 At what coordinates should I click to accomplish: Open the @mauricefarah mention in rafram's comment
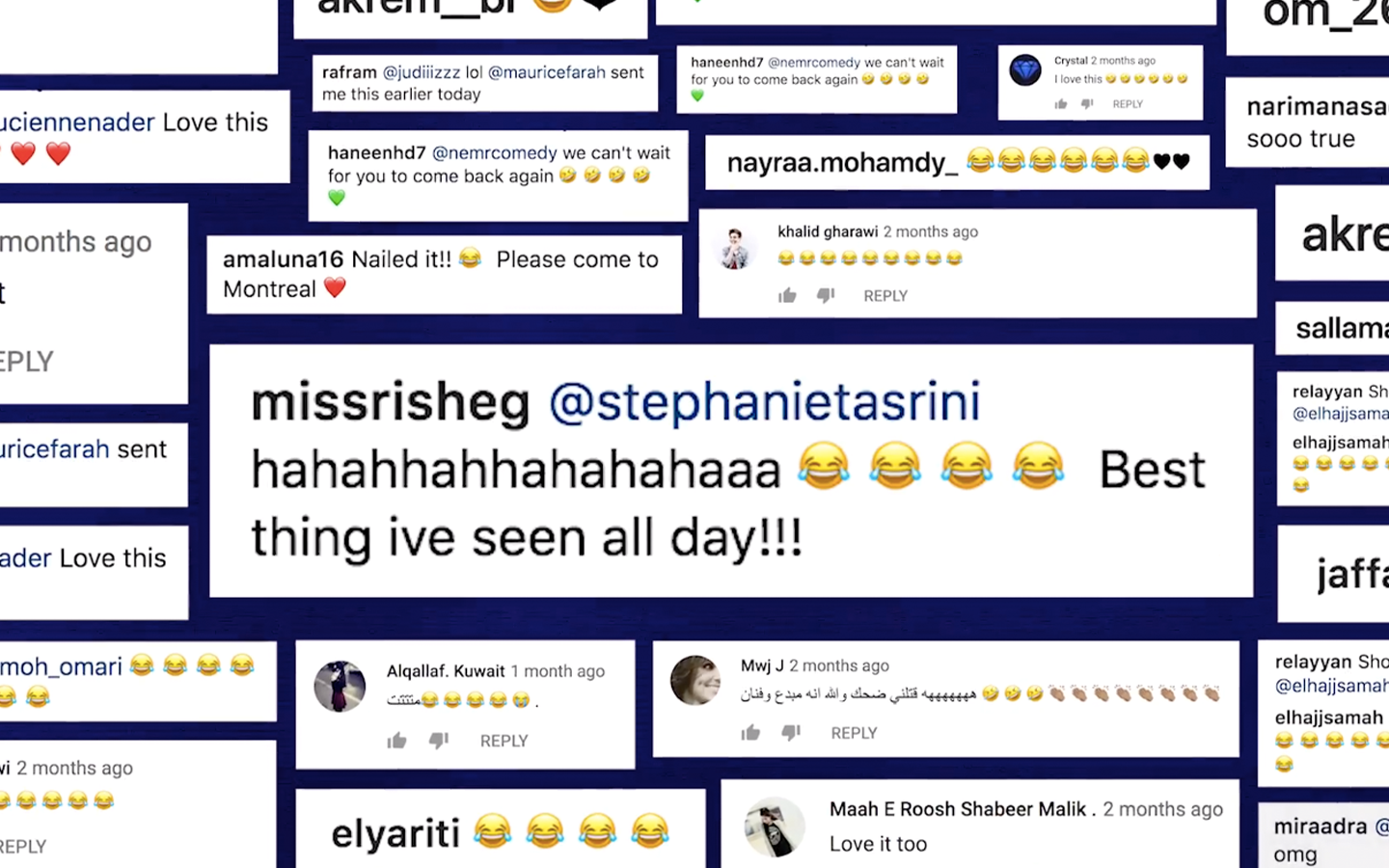[547, 72]
